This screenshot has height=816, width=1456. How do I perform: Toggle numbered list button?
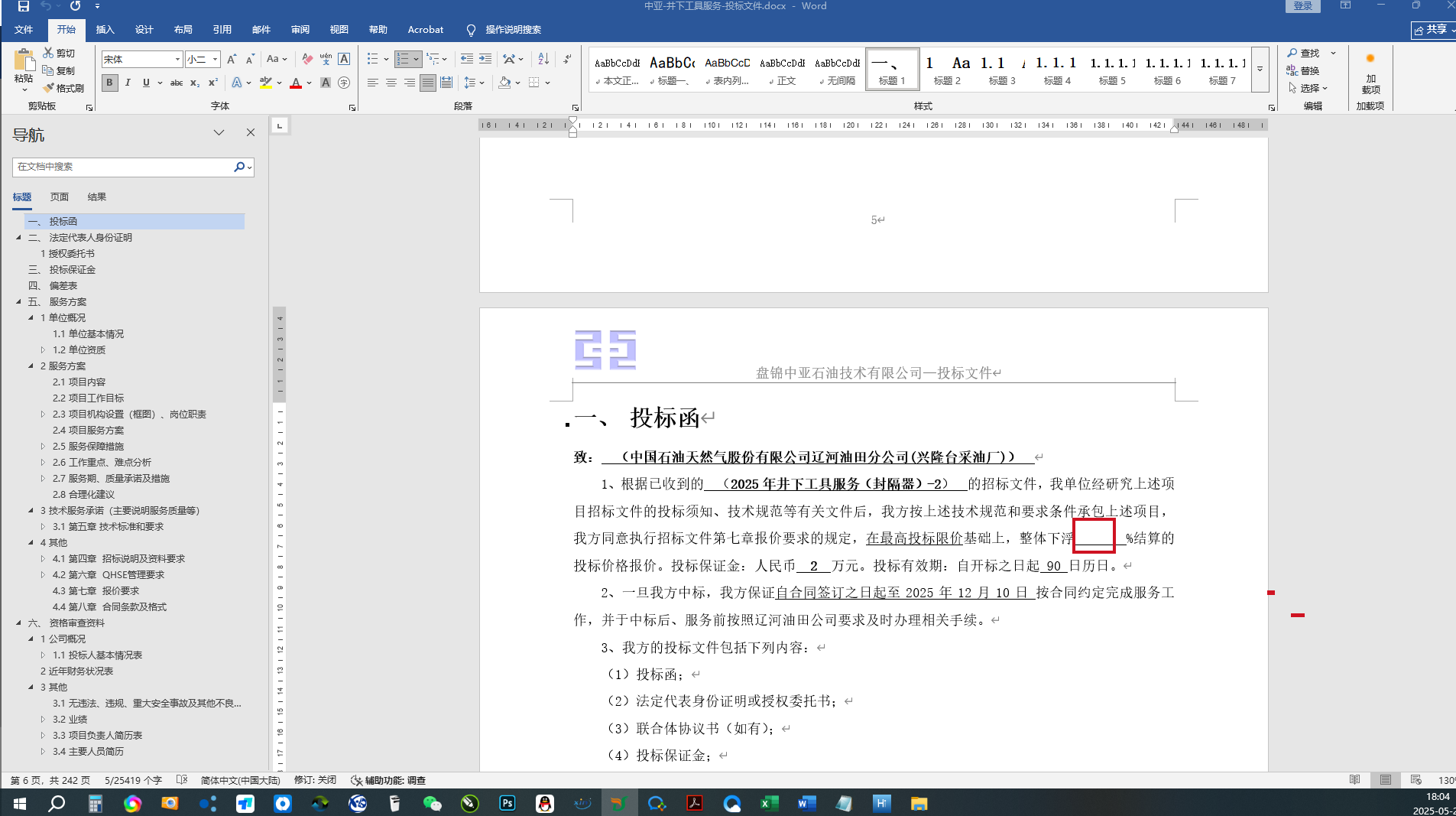click(x=403, y=59)
